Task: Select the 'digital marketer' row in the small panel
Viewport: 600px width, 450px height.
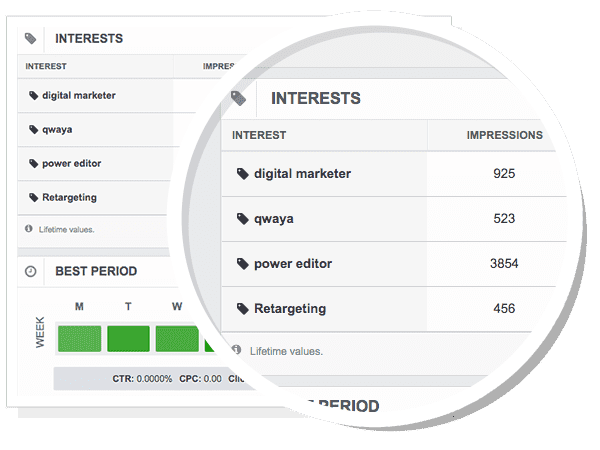Action: 78,96
